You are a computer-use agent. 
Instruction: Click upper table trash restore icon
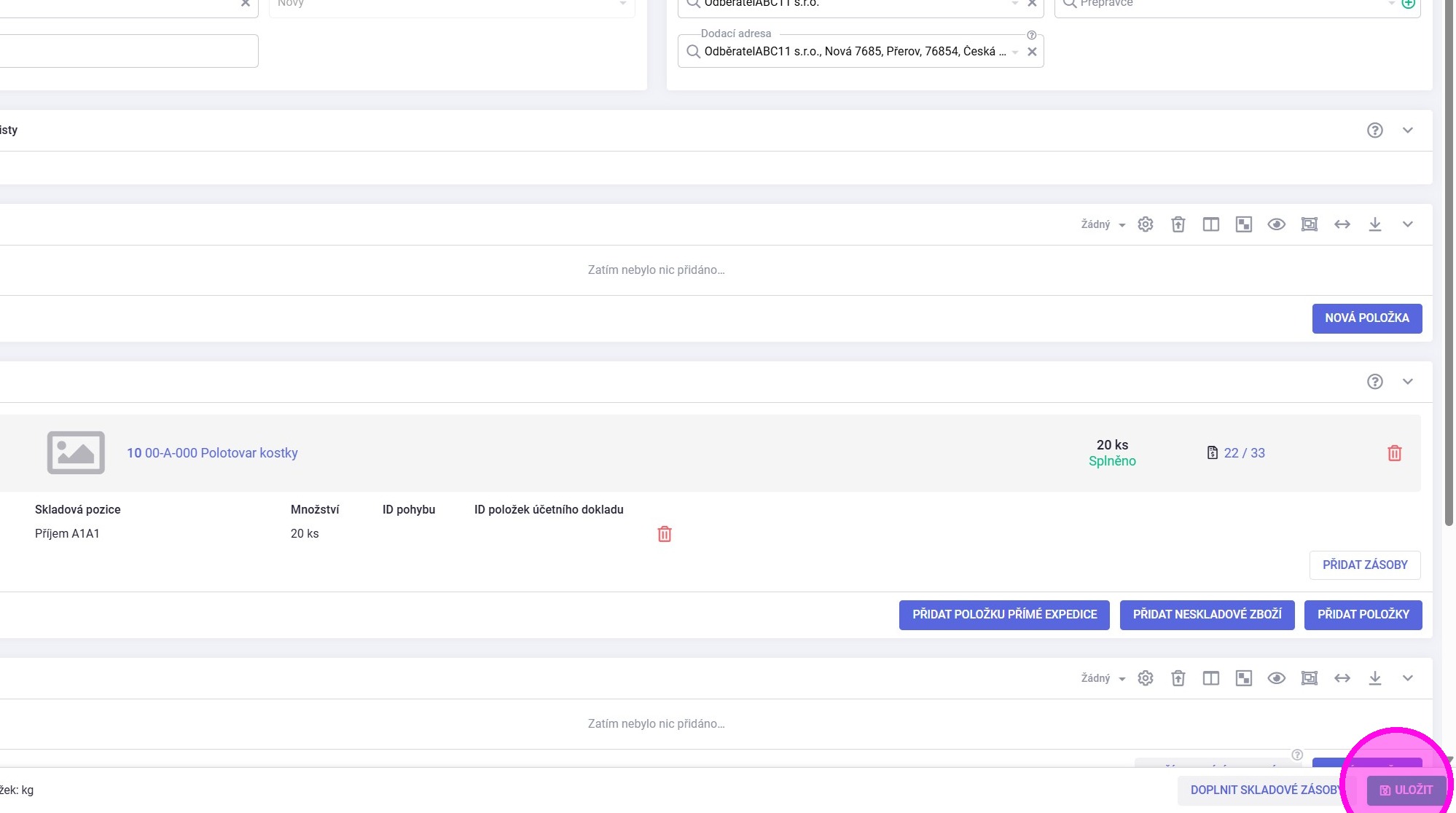[x=1178, y=224]
